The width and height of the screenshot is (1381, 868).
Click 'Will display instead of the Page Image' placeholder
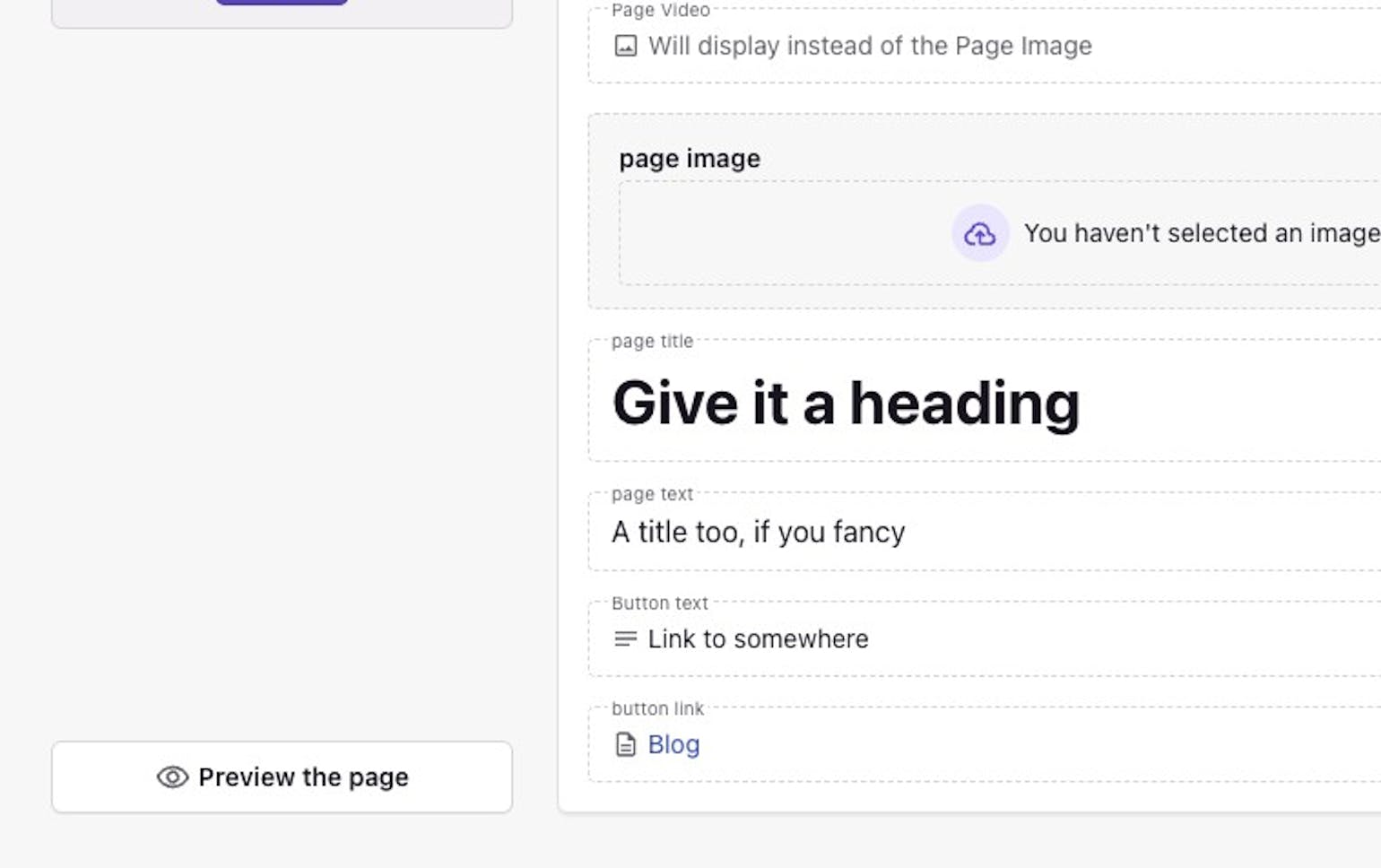870,46
